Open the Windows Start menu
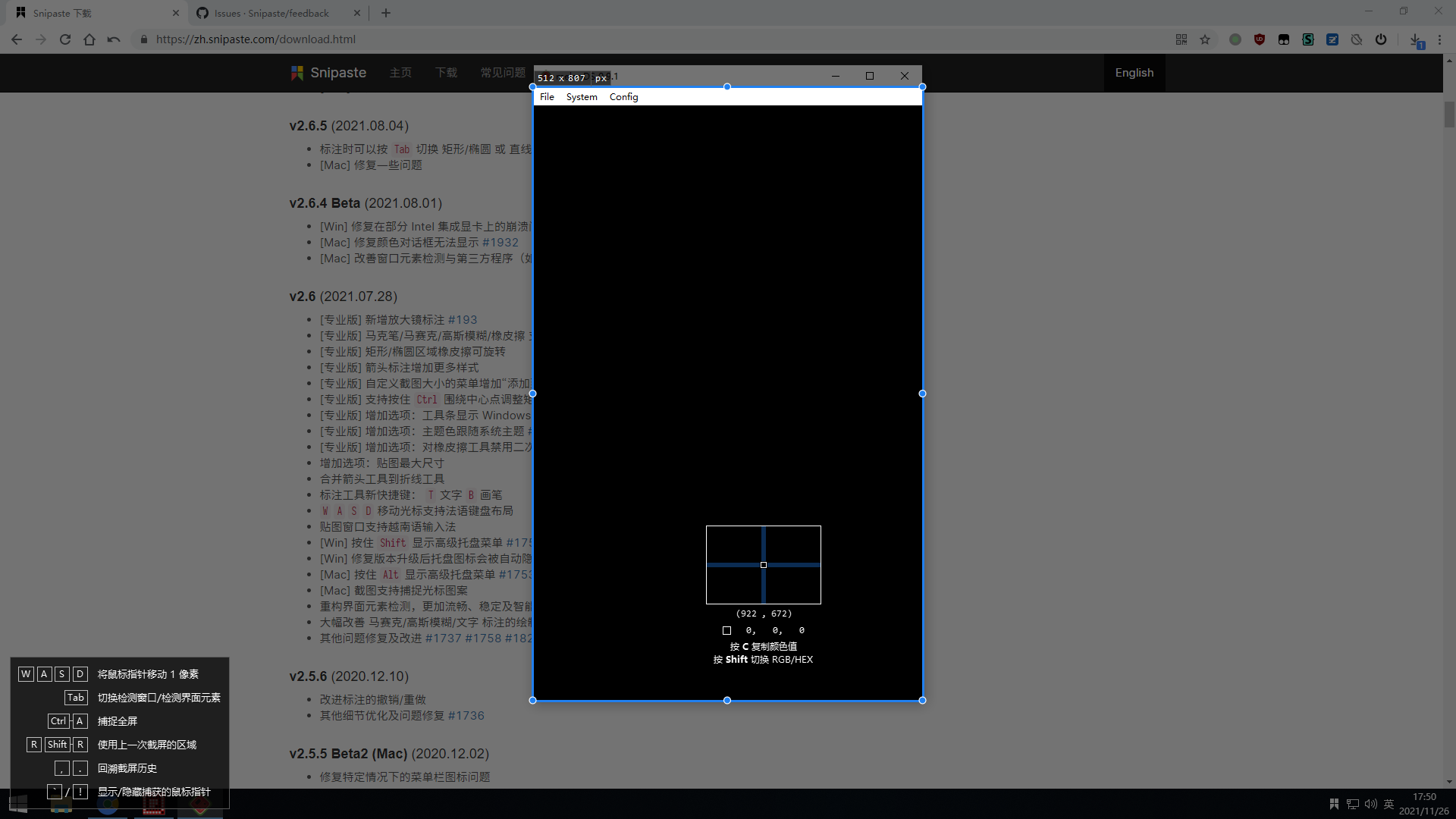The image size is (1456, 819). tap(17, 804)
